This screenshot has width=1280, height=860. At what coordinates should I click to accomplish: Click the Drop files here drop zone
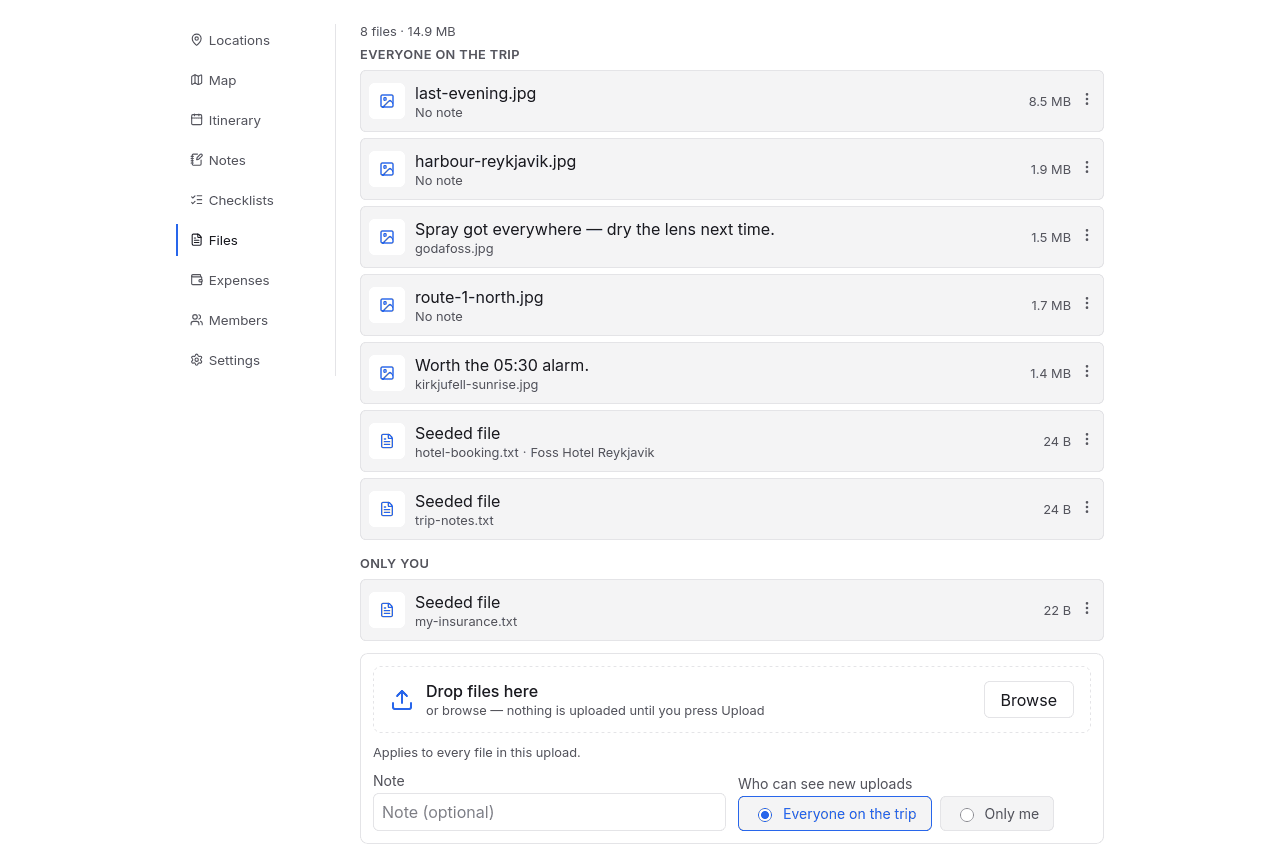(732, 700)
